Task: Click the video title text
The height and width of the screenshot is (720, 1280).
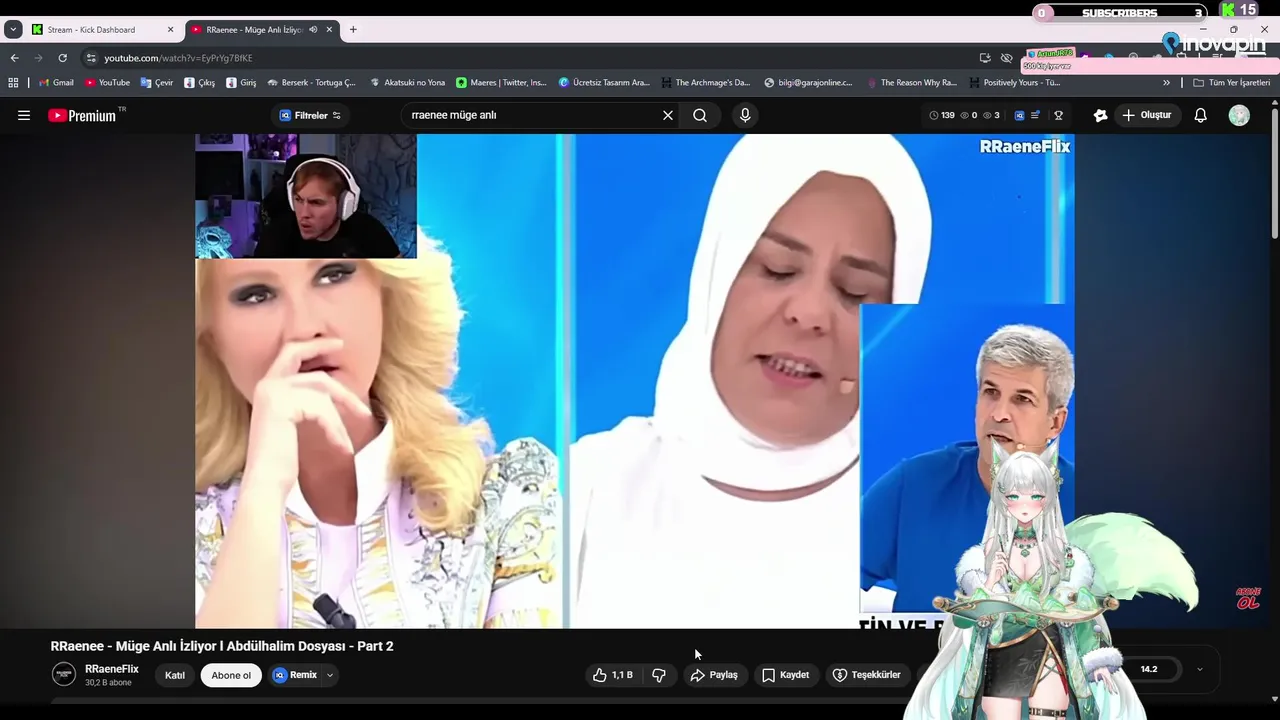Action: pos(222,646)
